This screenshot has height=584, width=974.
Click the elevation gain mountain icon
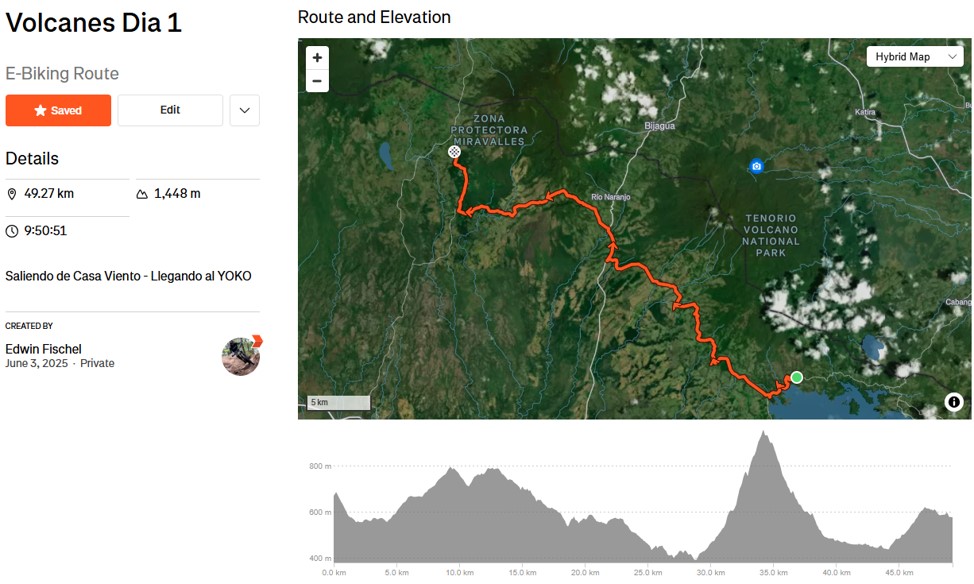(x=142, y=194)
